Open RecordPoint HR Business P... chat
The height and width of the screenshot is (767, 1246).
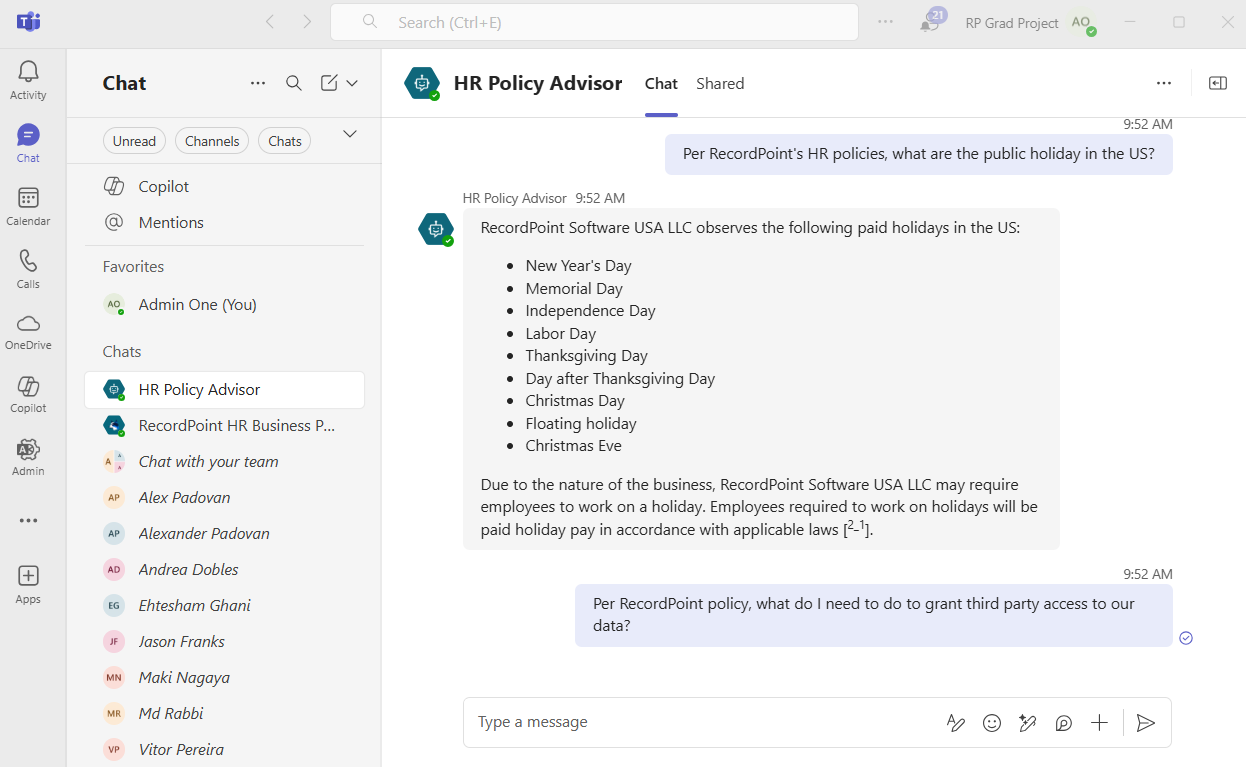(225, 426)
